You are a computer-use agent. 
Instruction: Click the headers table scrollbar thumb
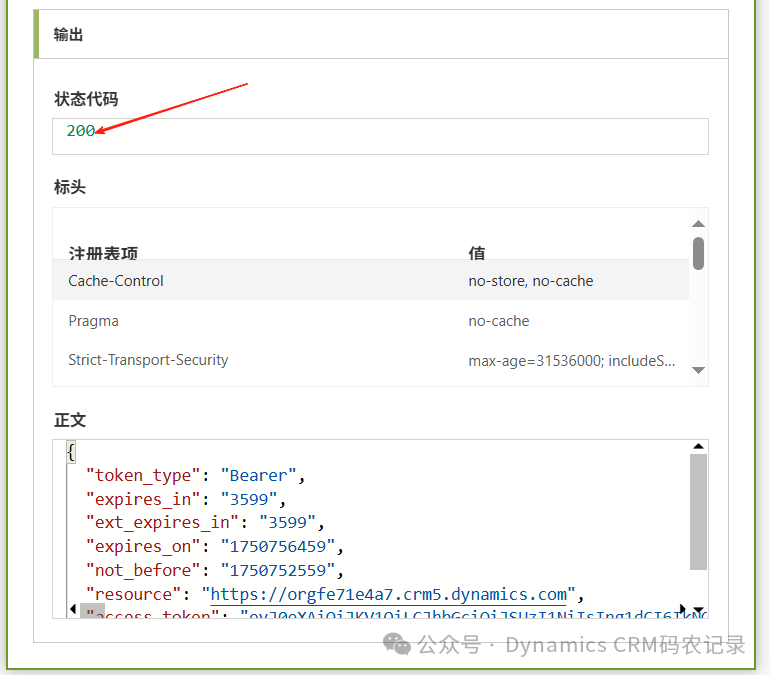pos(698,253)
